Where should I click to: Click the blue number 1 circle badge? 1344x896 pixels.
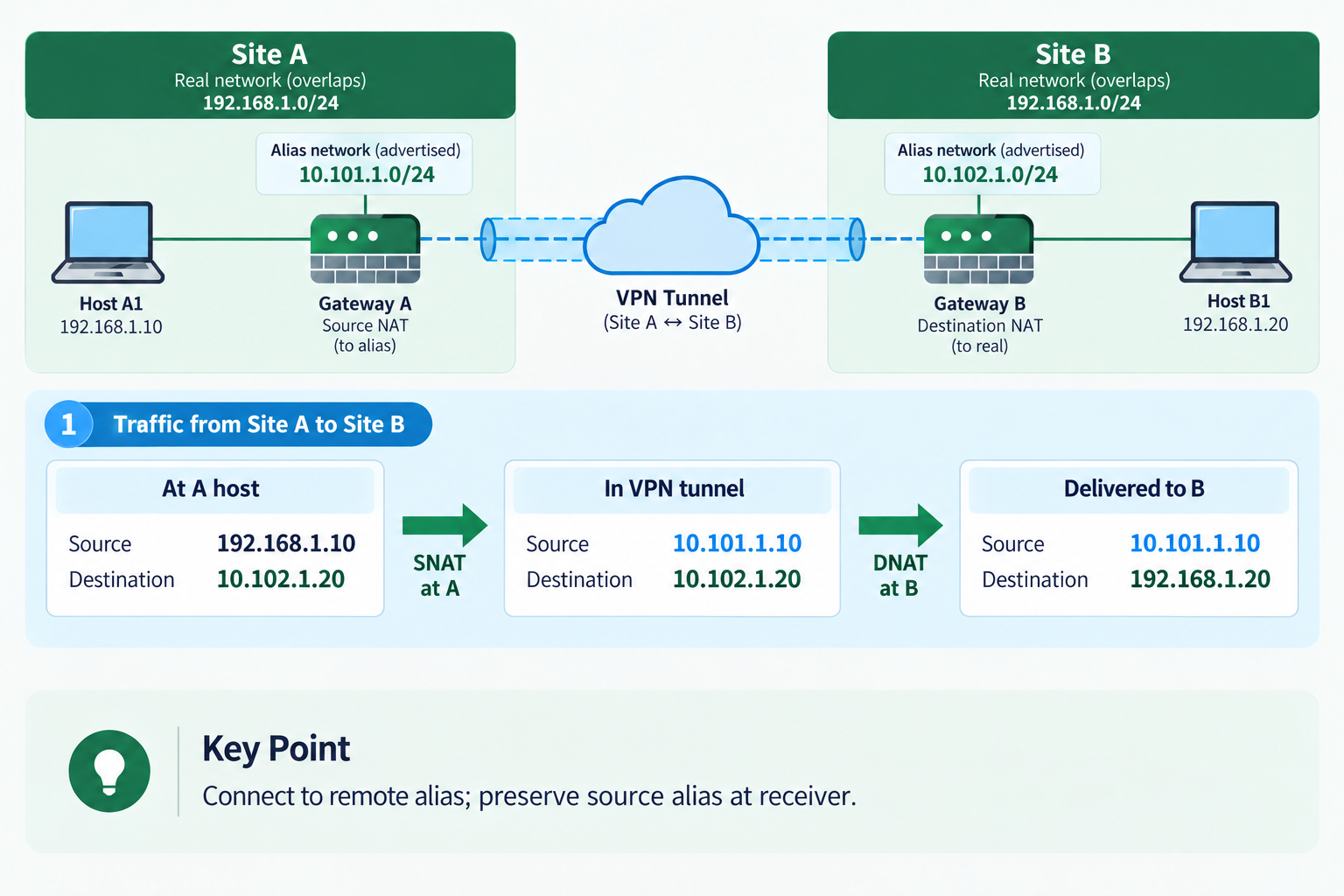point(68,424)
